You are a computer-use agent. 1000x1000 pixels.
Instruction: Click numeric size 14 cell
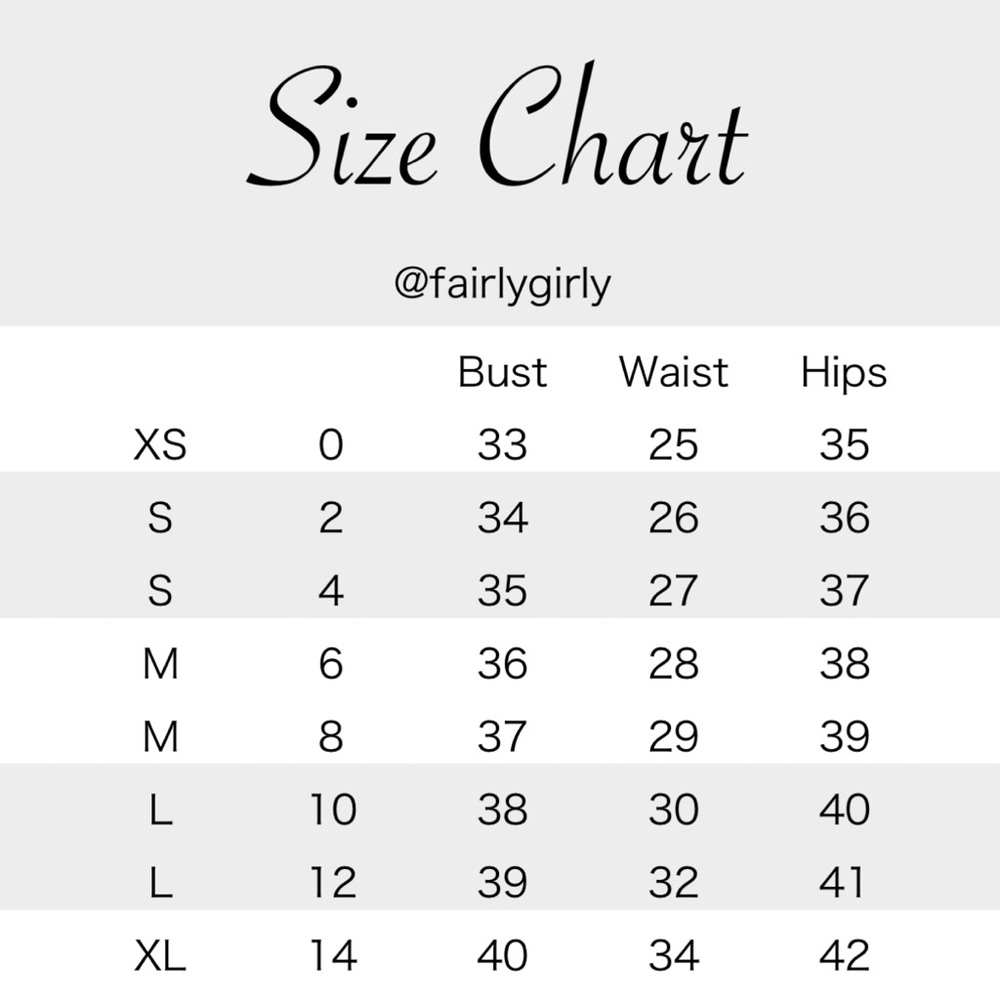[x=331, y=956]
